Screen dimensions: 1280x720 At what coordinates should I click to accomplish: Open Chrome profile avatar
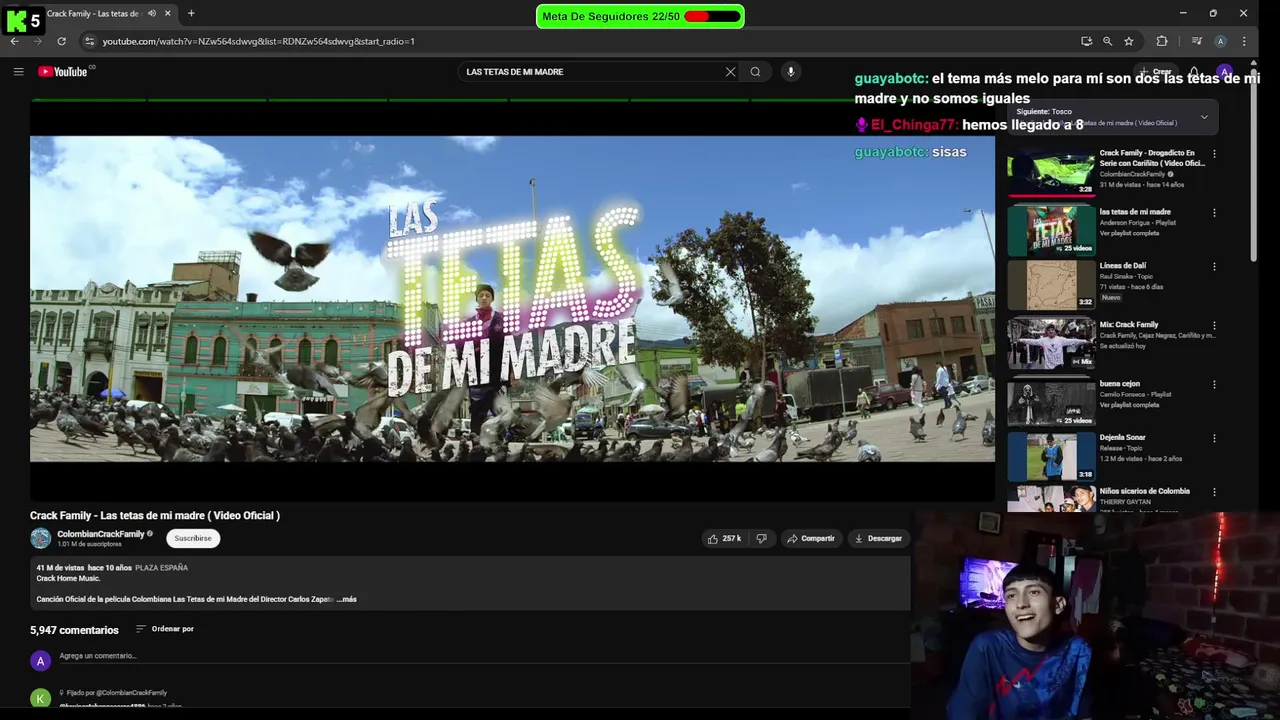tap(1220, 41)
